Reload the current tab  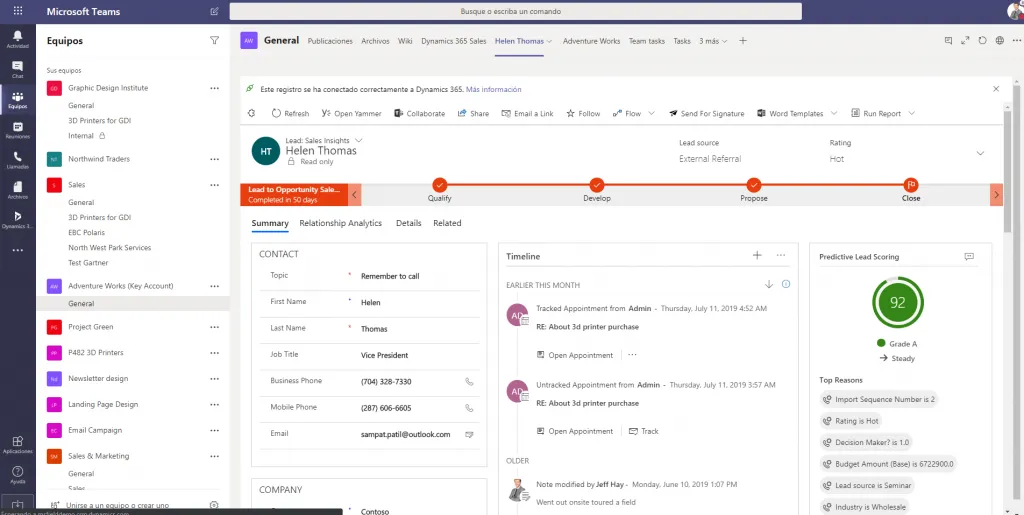pos(982,40)
